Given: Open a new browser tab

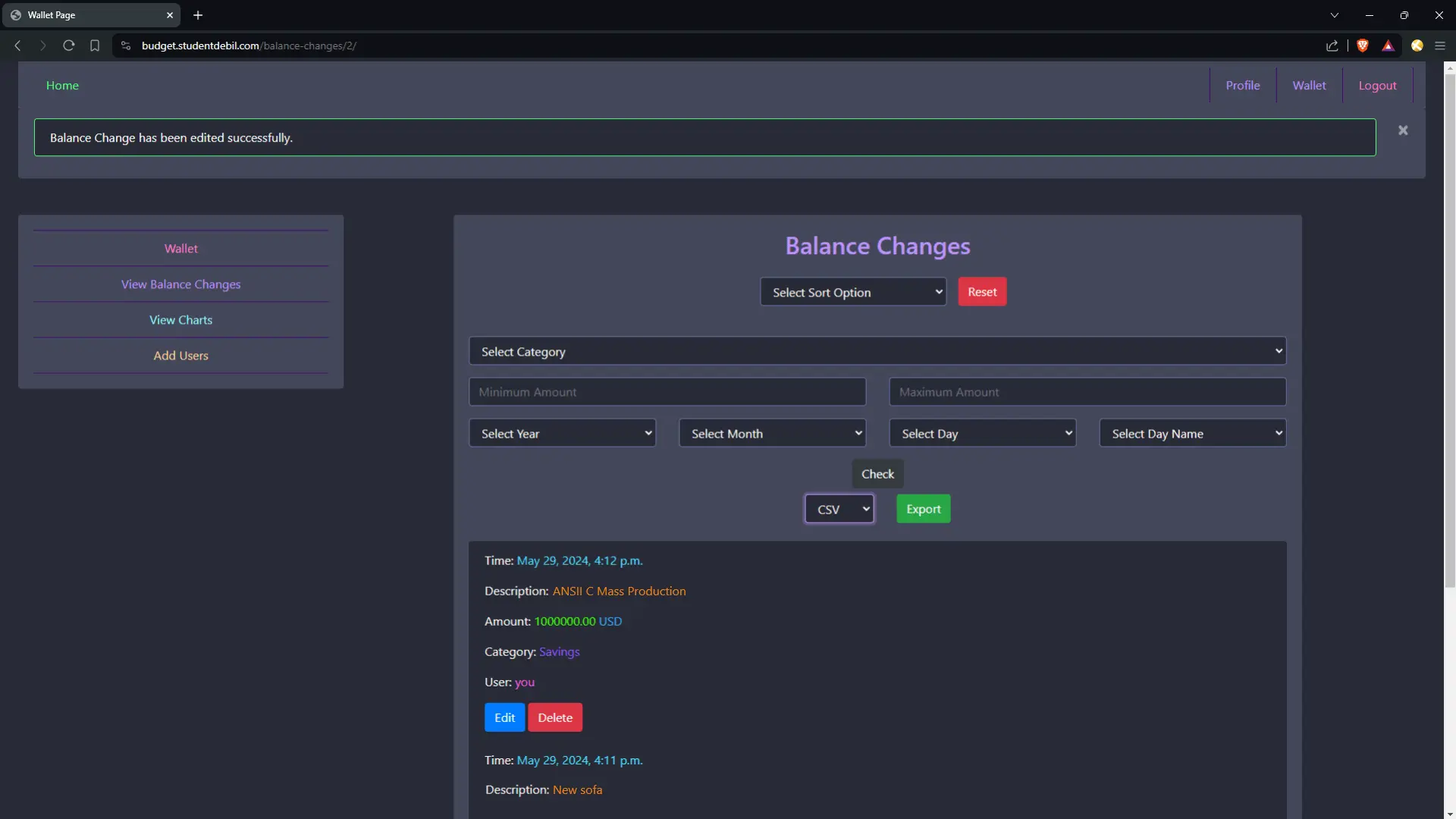Looking at the screenshot, I should tap(198, 15).
